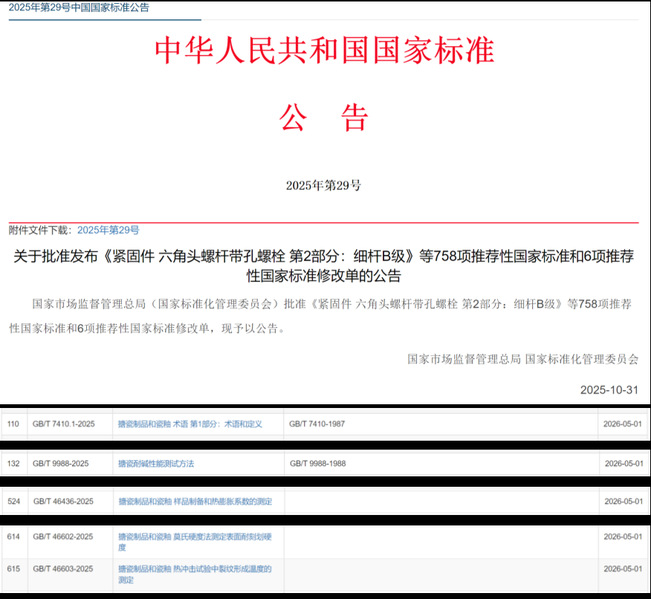The height and width of the screenshot is (599, 651).
Task: Click standard number GB/T 9988-2025
Action: click(61, 463)
